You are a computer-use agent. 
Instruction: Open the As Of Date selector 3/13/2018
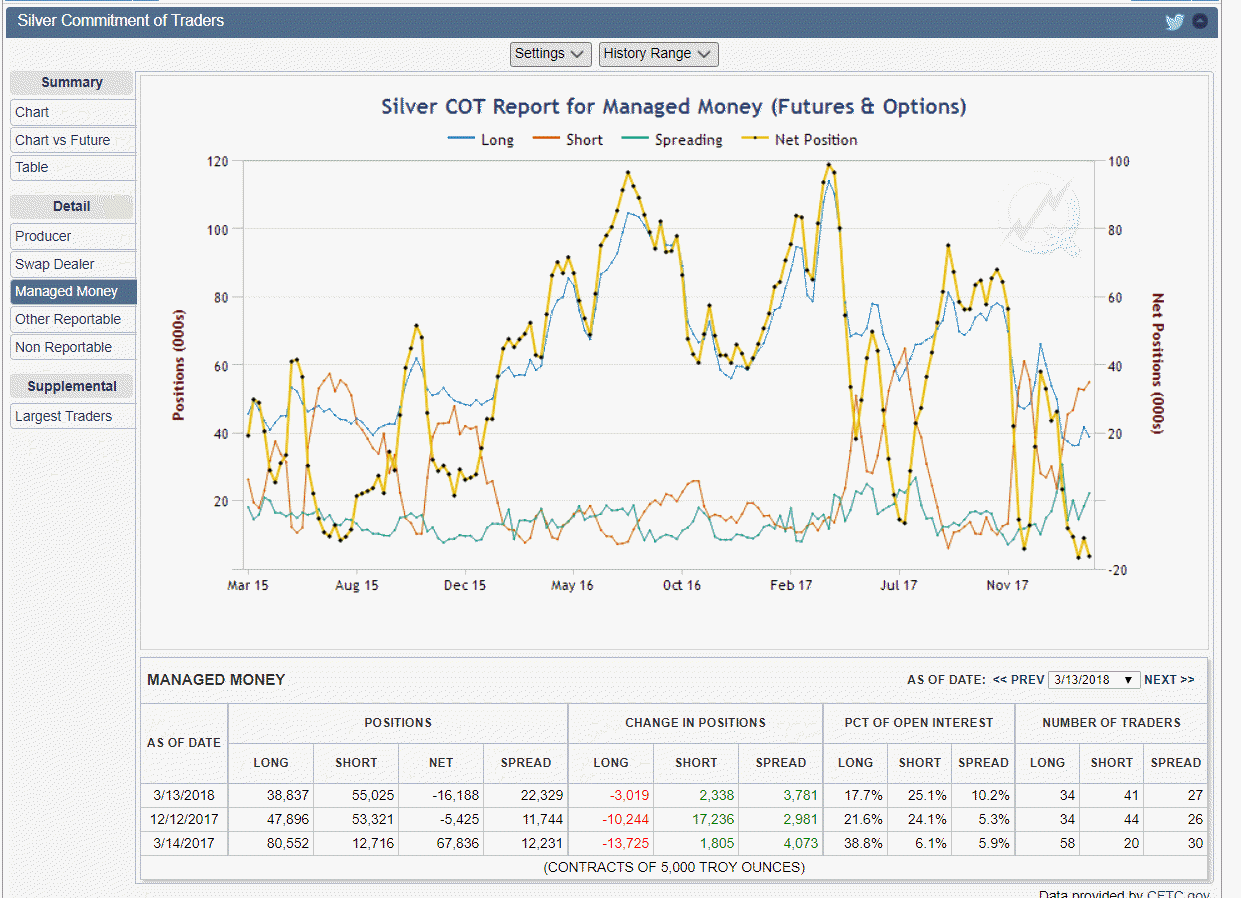pyautogui.click(x=1094, y=680)
